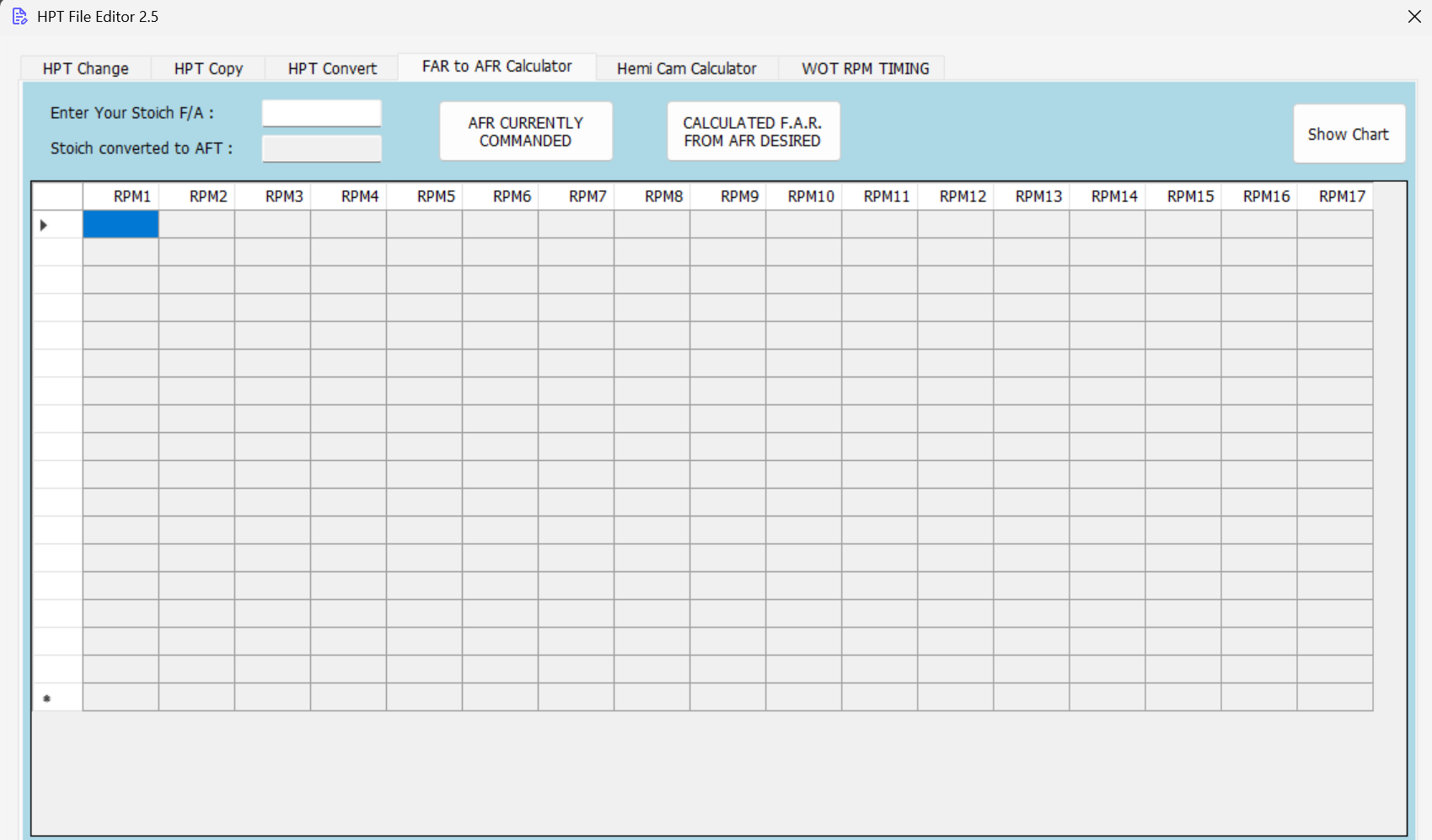
Task: Switch to the HPT Convert tab
Action: 330,68
